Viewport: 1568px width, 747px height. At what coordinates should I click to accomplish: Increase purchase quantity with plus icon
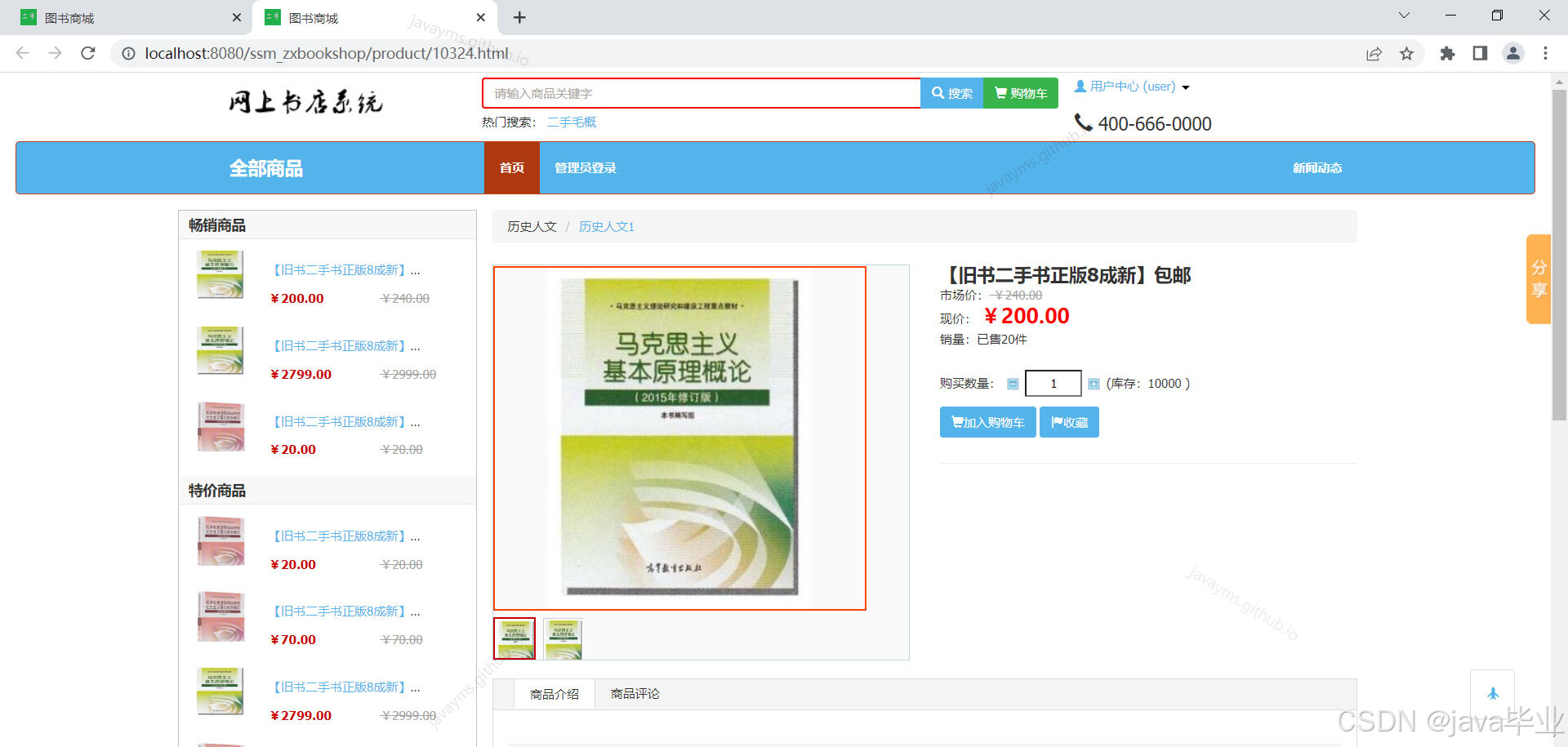coord(1094,384)
